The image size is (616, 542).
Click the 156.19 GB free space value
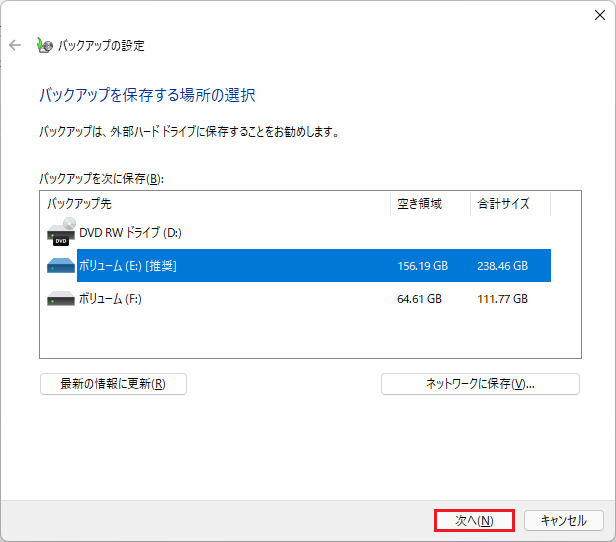tap(423, 266)
